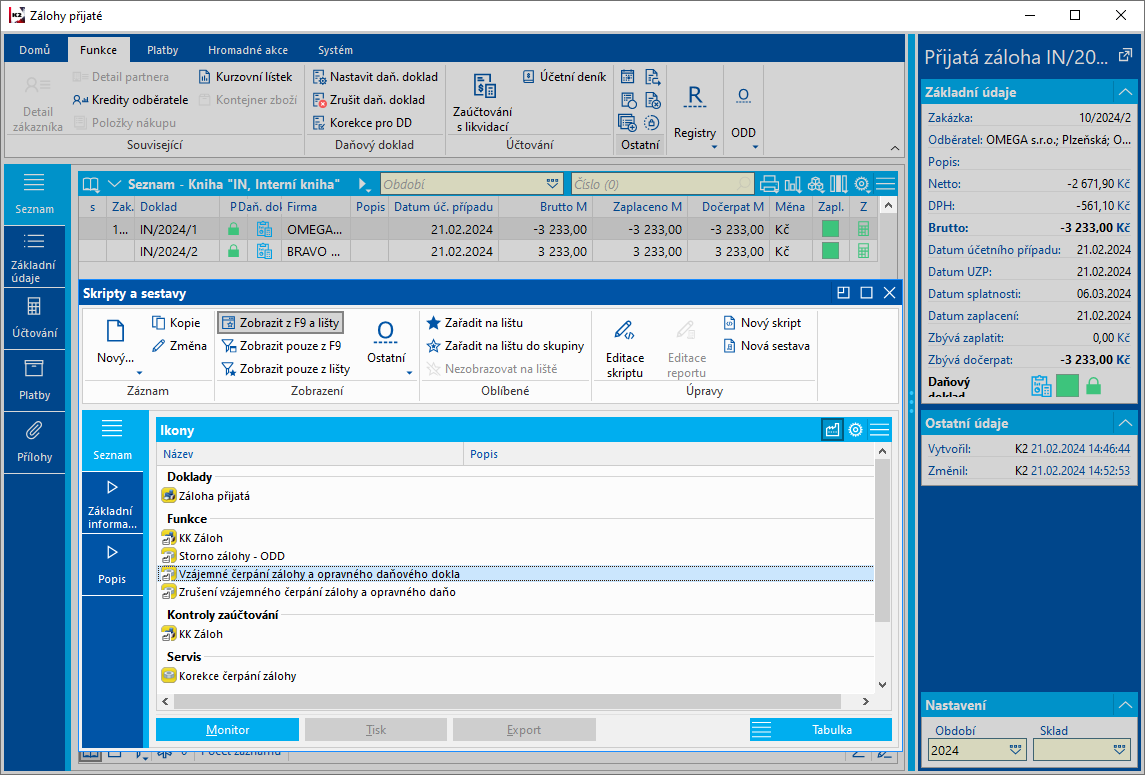The image size is (1145, 775).
Task: Collapse the Základní údaje panel
Action: (x=1125, y=92)
